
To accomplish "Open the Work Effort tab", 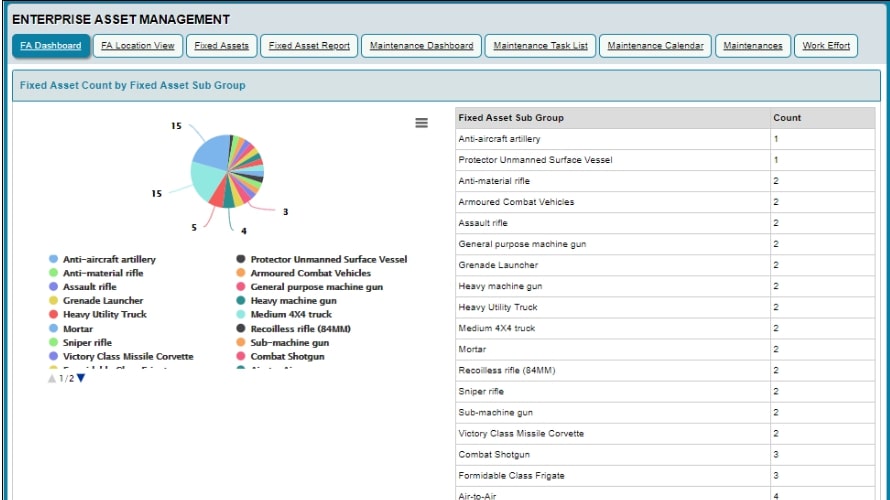I will (x=826, y=46).
